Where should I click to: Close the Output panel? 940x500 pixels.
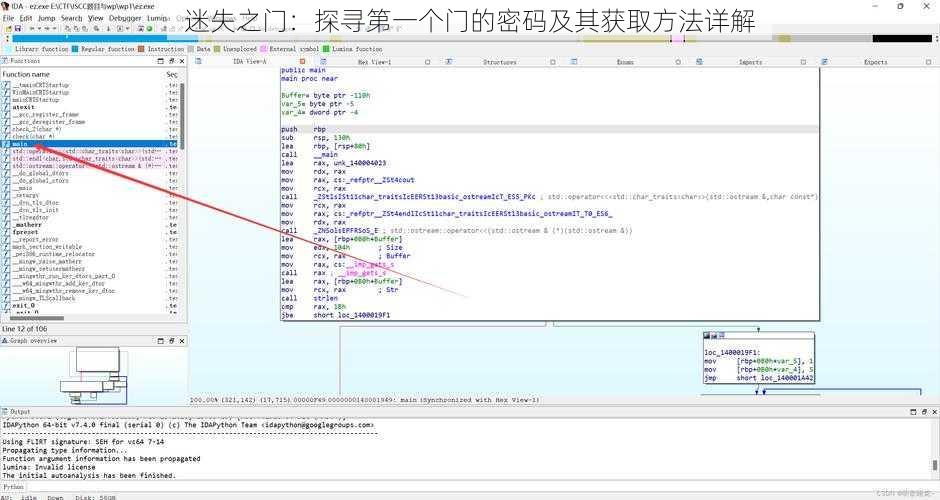[935, 412]
